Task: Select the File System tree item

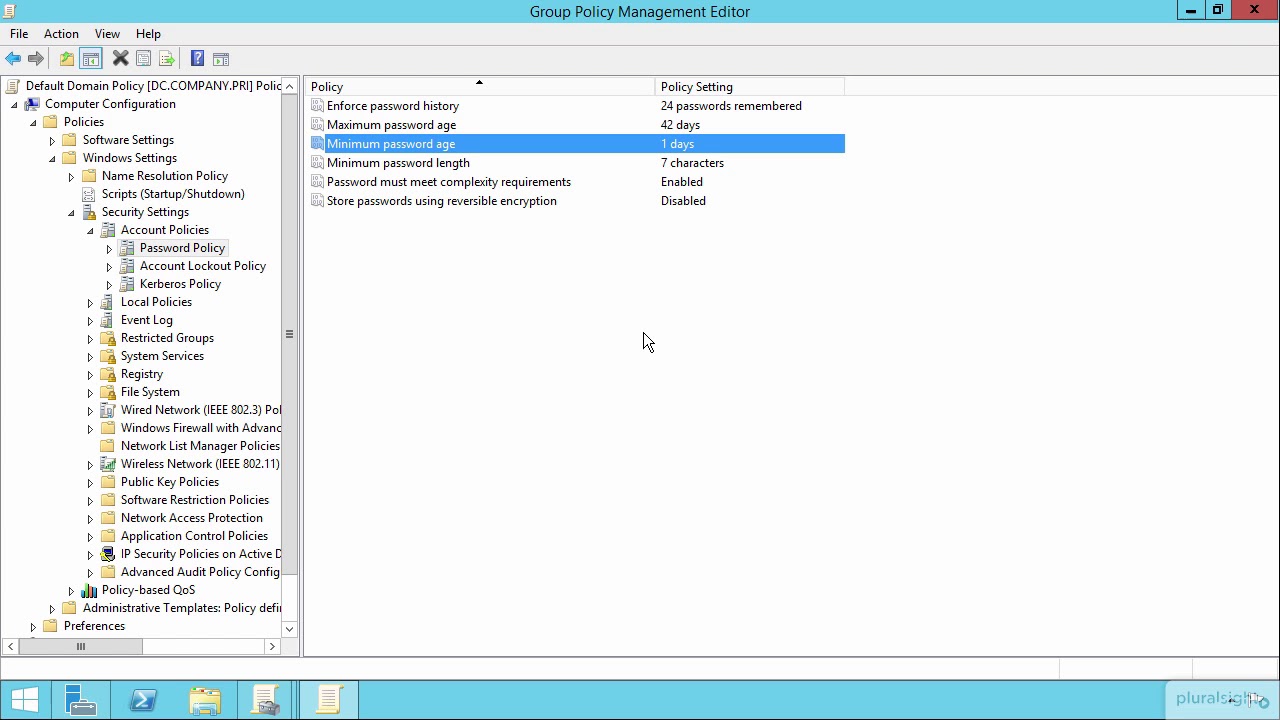Action: 150,392
